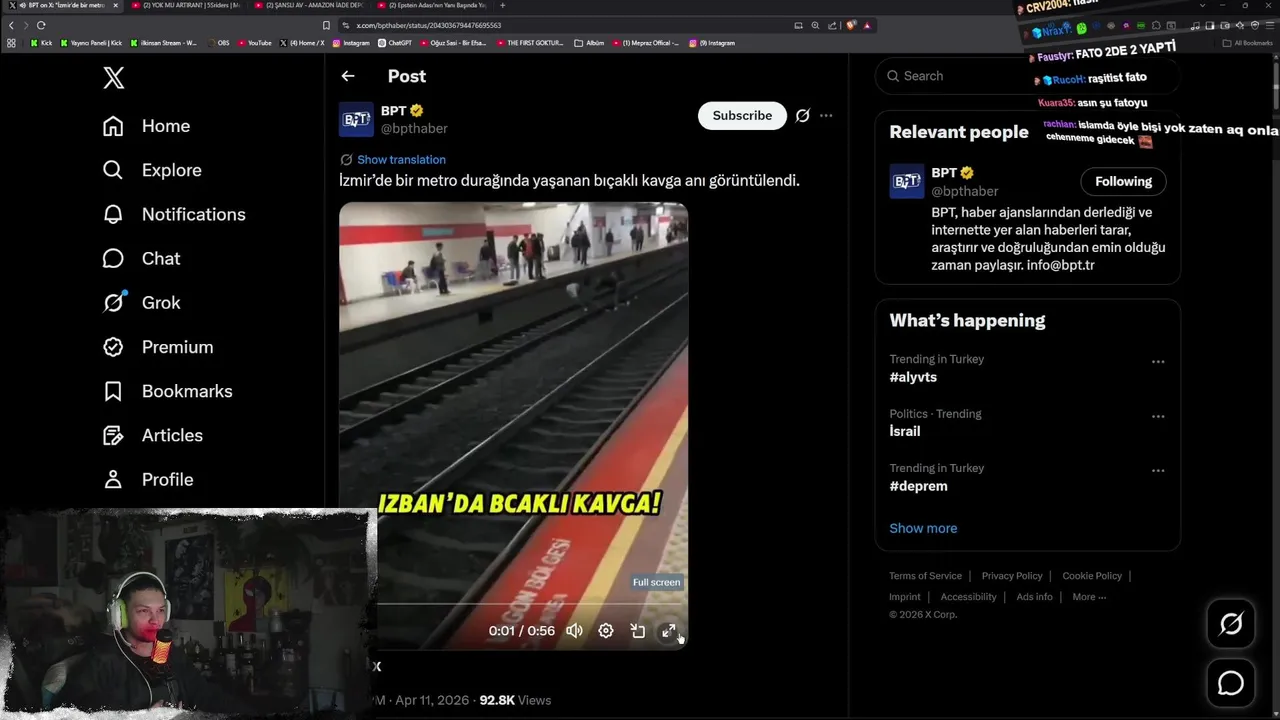Open BPT profile avatar in post
The width and height of the screenshot is (1280, 720).
tap(356, 119)
